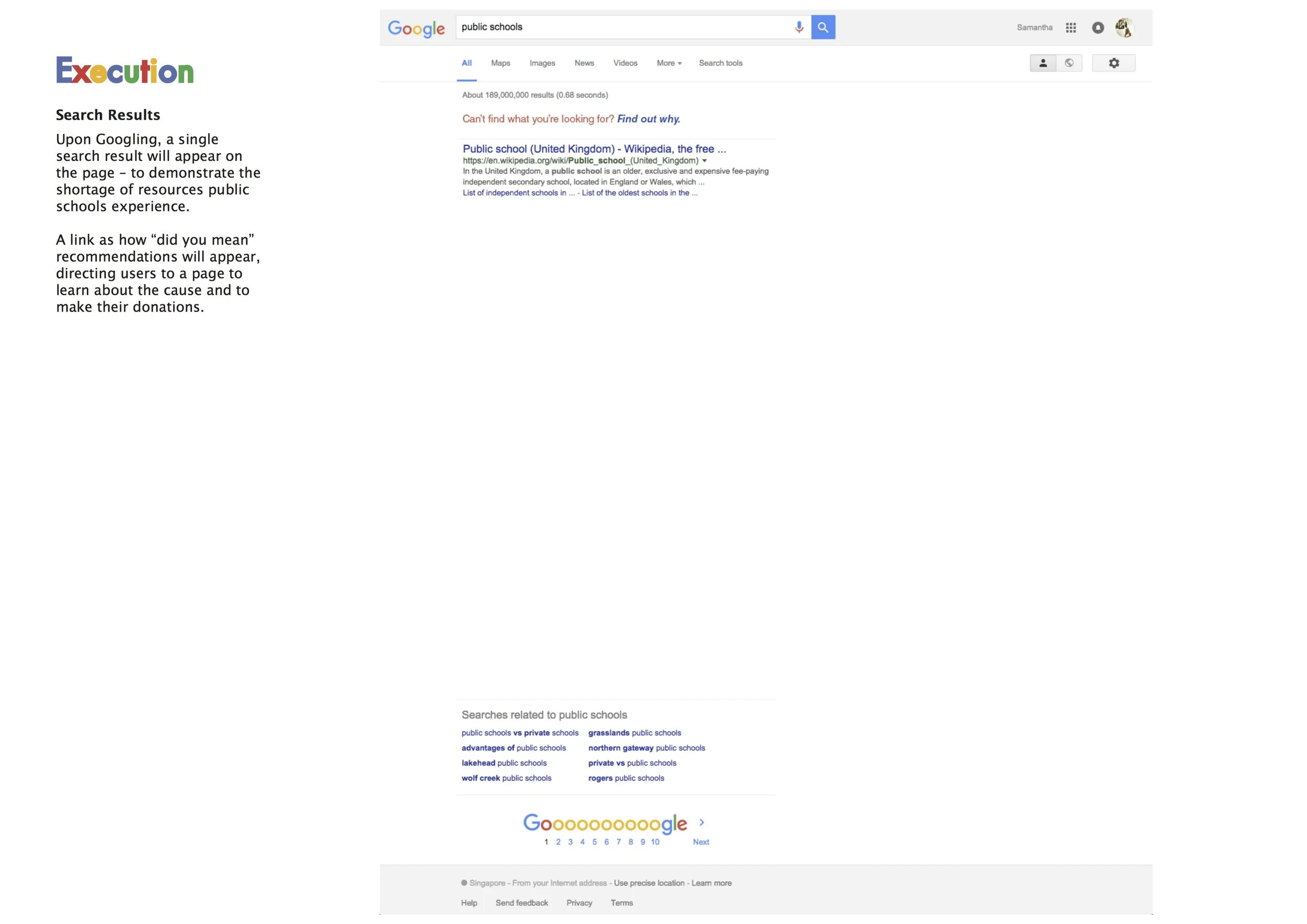The height and width of the screenshot is (924, 1307).
Task: Click the voice search microphone icon
Action: click(799, 27)
